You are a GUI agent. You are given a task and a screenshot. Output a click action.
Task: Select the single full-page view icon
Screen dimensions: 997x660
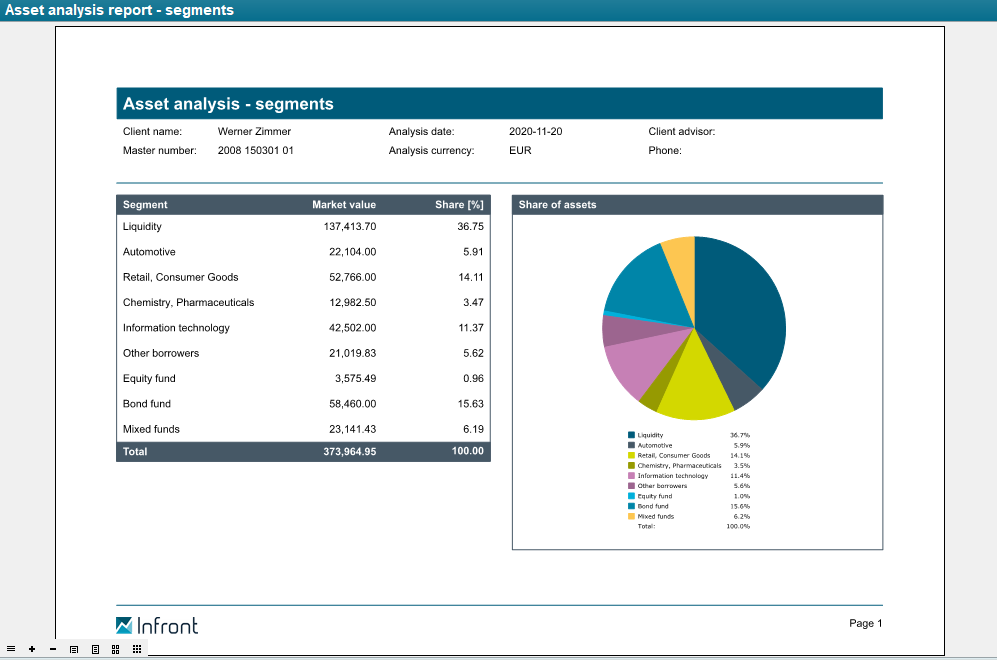(x=95, y=649)
